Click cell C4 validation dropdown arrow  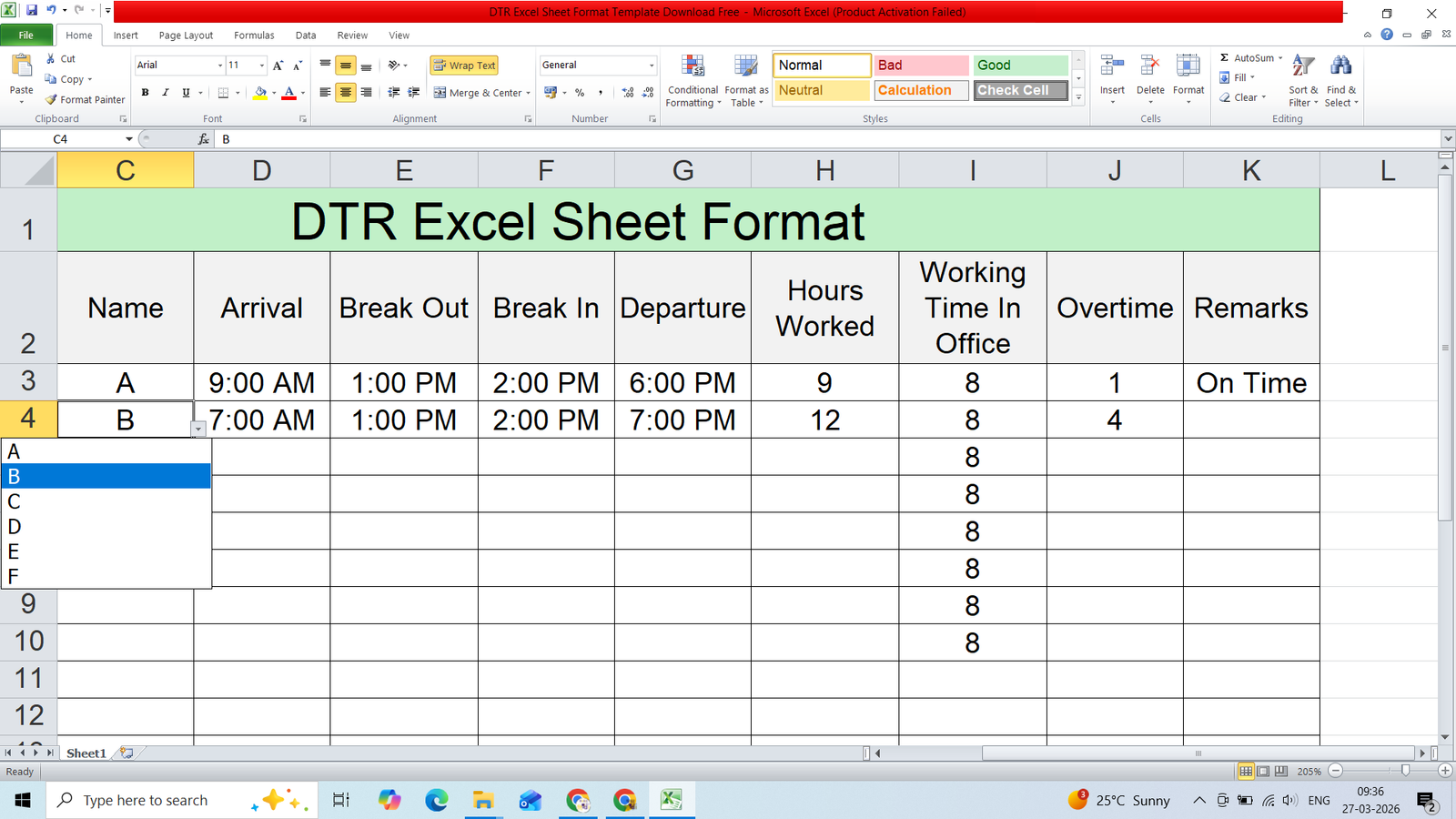(198, 429)
